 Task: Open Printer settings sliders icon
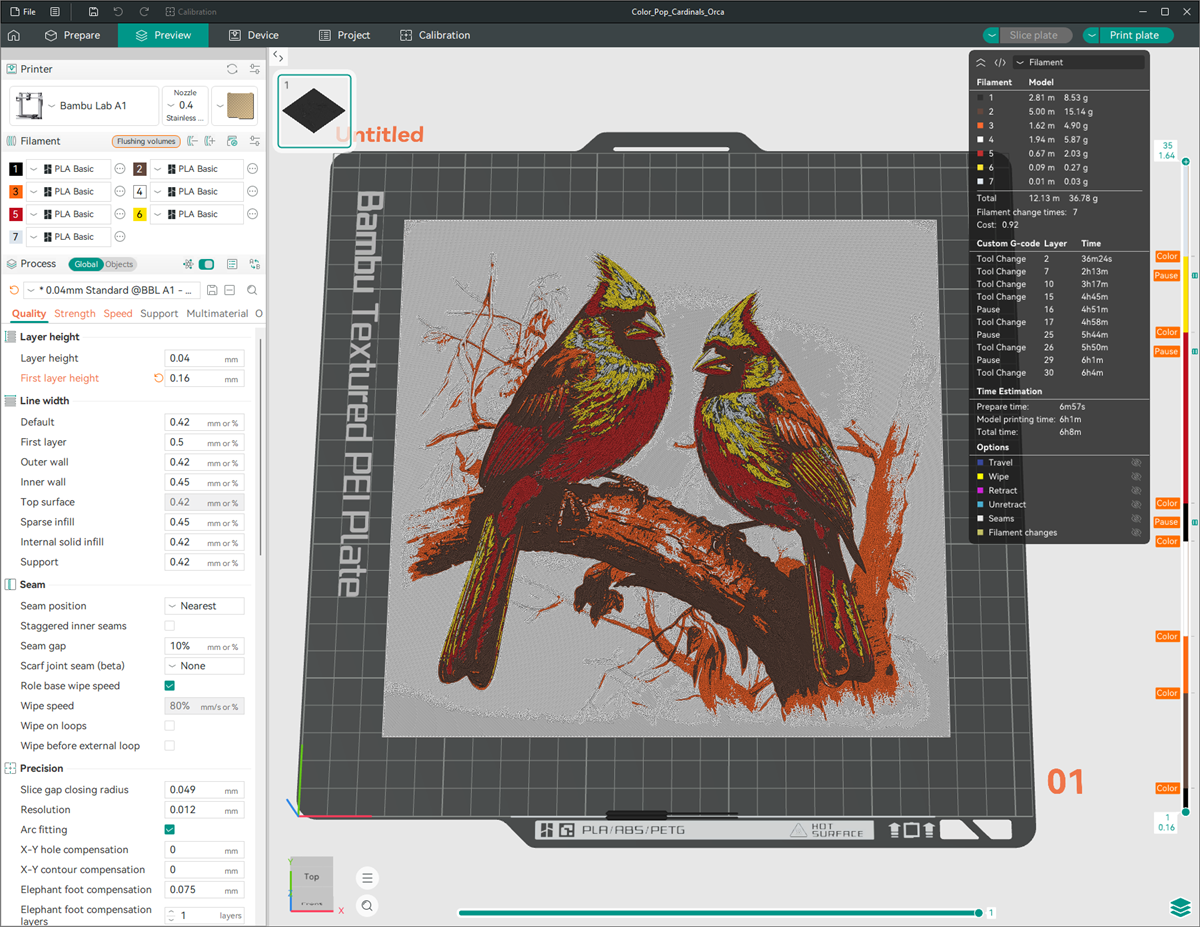255,69
